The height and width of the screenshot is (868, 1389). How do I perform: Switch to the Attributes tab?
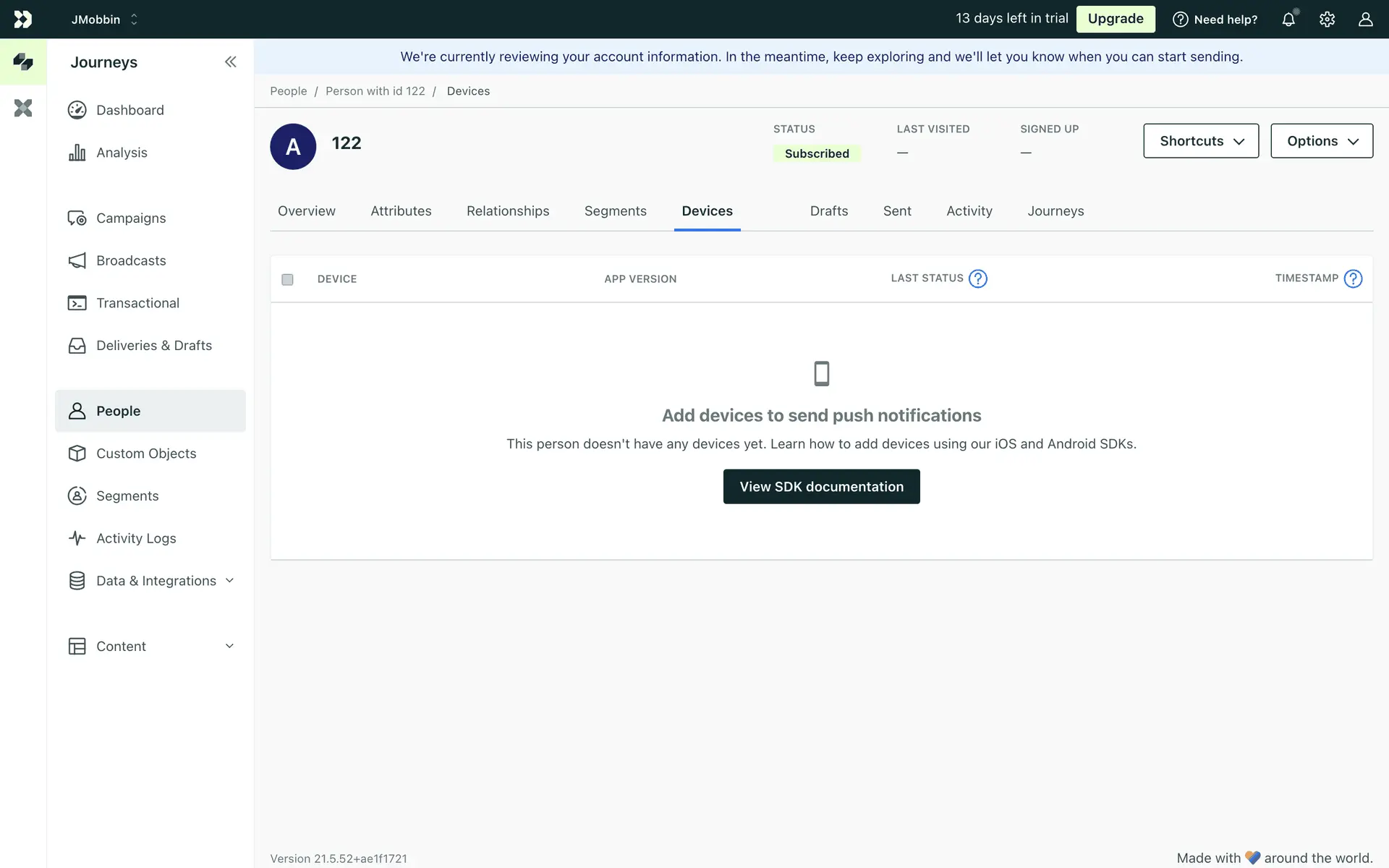click(x=401, y=211)
